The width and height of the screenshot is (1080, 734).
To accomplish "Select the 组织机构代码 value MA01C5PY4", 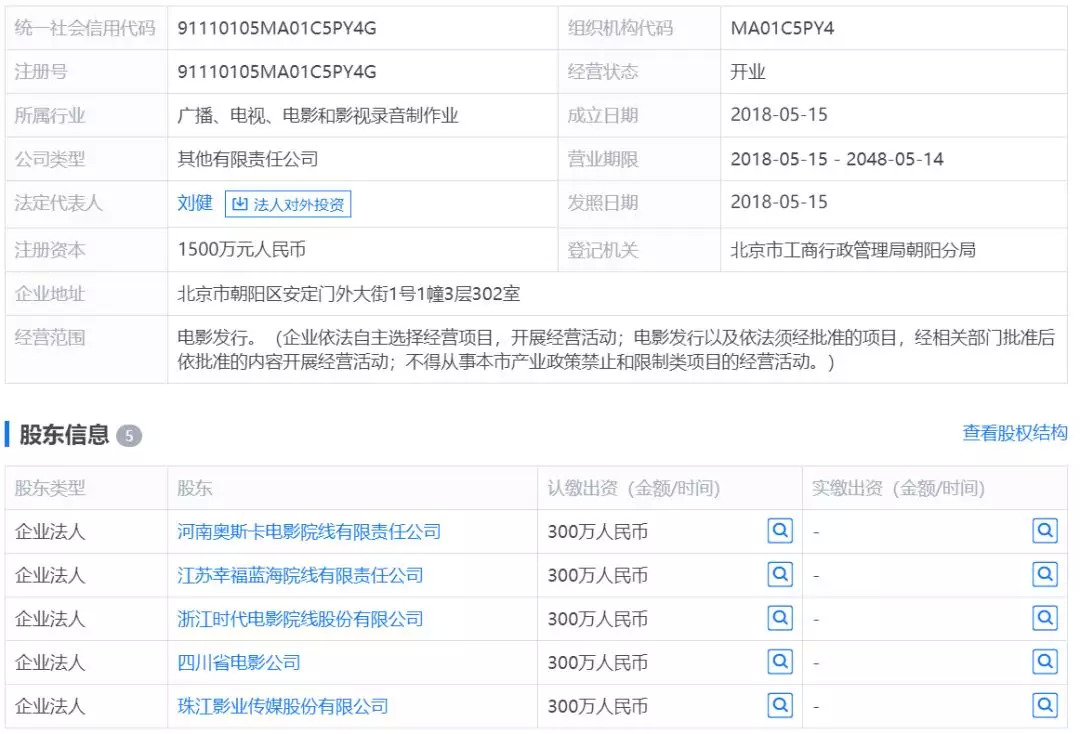I will pos(782,28).
